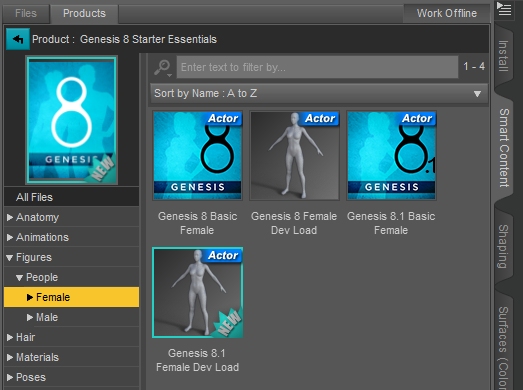Screen dimensions: 523x390
Task: Open the Install side tab
Action: click(x=503, y=56)
